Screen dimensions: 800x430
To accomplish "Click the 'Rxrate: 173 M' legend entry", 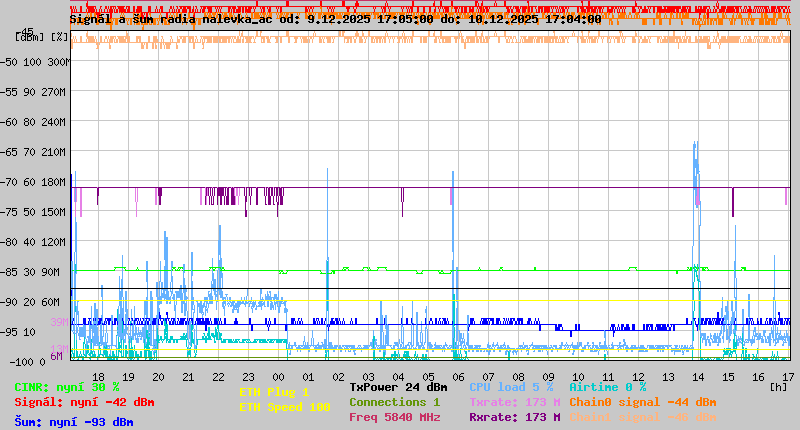I will pos(515,417).
